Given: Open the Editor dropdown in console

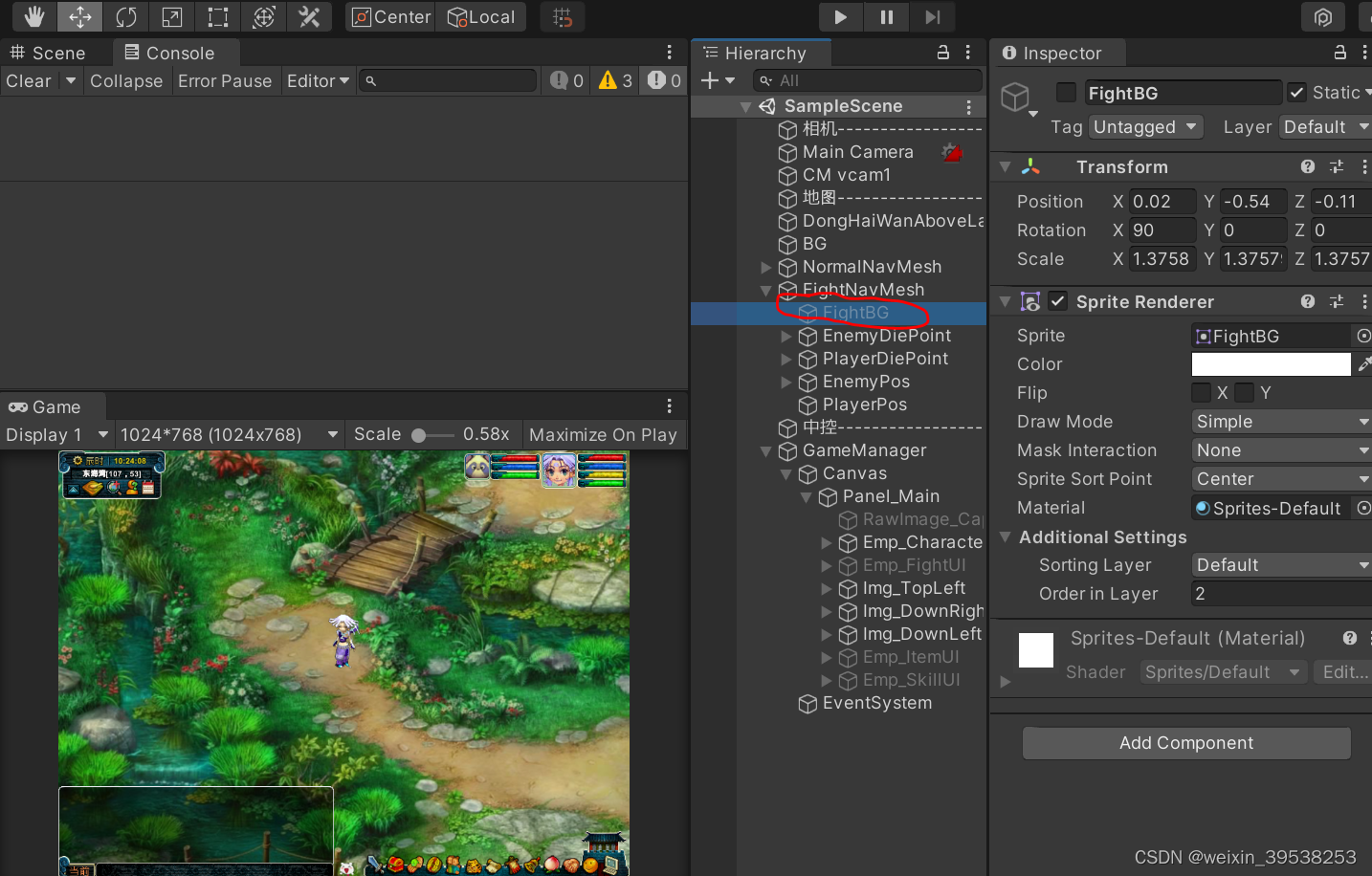Looking at the screenshot, I should click(x=319, y=81).
